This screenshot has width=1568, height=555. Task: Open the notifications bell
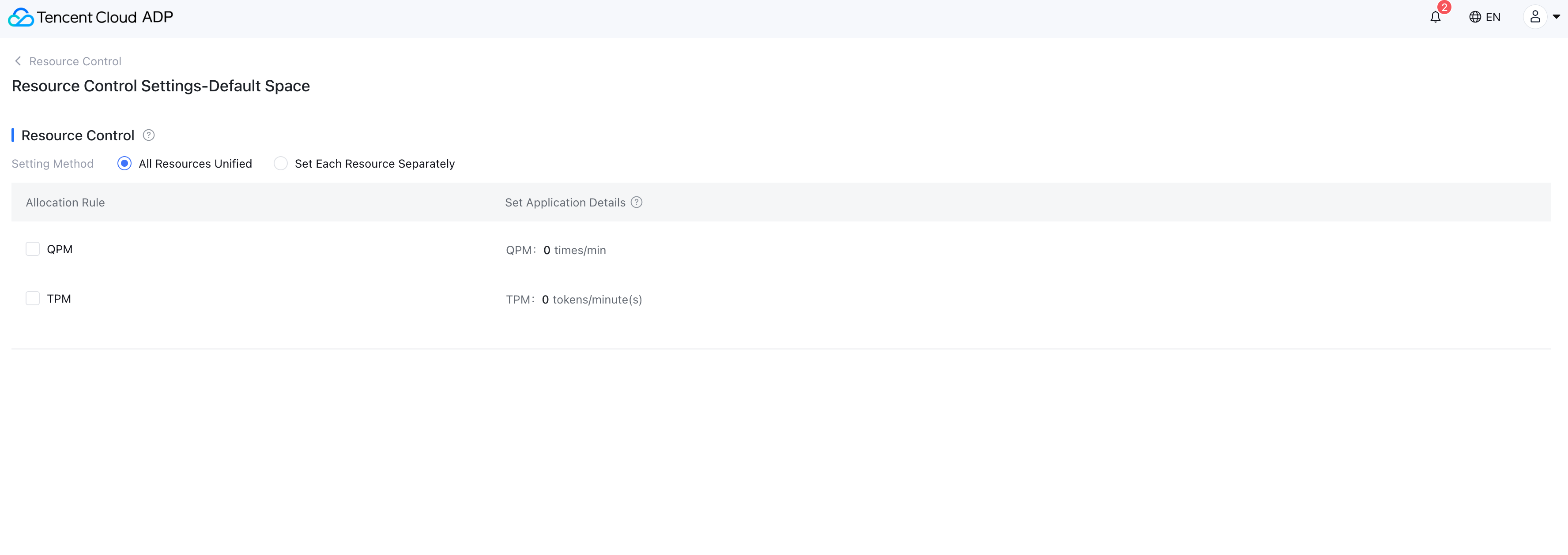pos(1435,17)
